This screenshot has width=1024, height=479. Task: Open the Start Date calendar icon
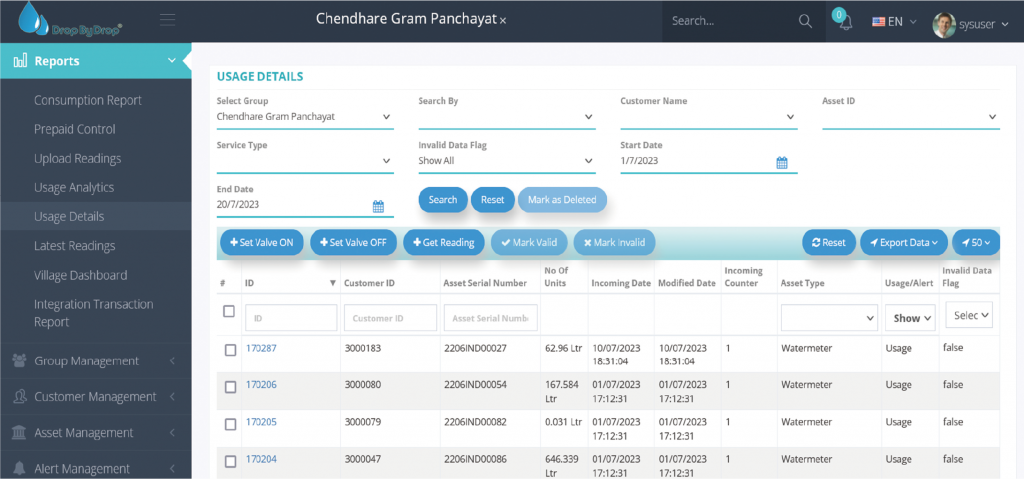pos(782,162)
